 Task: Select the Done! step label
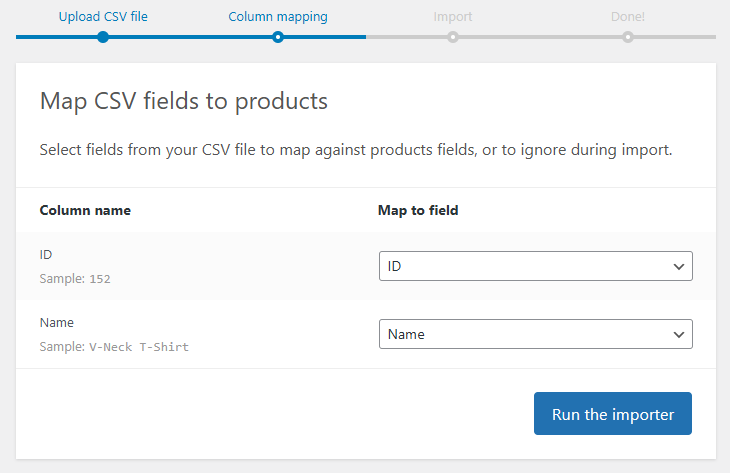click(628, 17)
